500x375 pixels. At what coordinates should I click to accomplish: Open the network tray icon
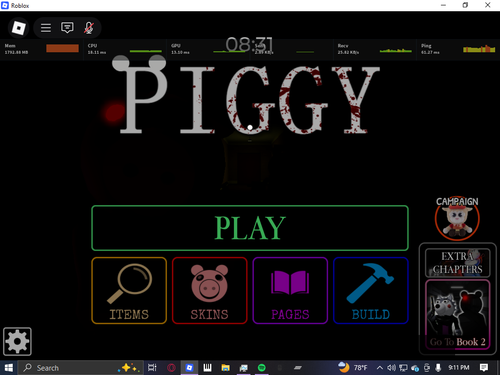click(x=403, y=368)
